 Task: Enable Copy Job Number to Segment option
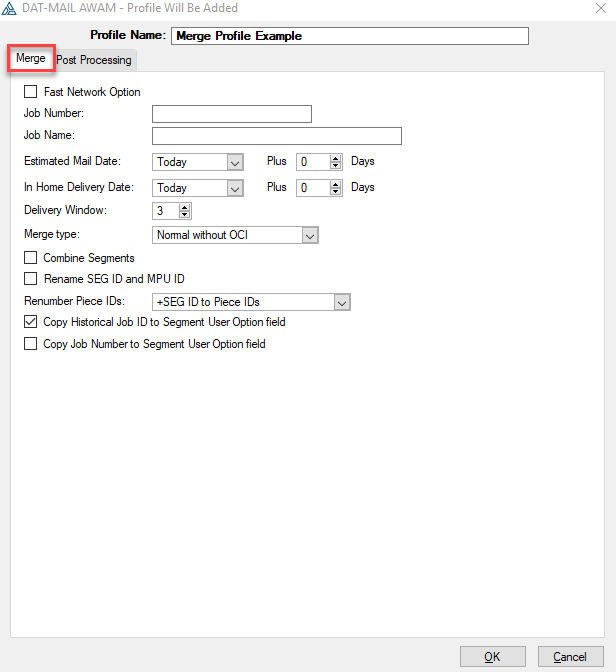30,344
